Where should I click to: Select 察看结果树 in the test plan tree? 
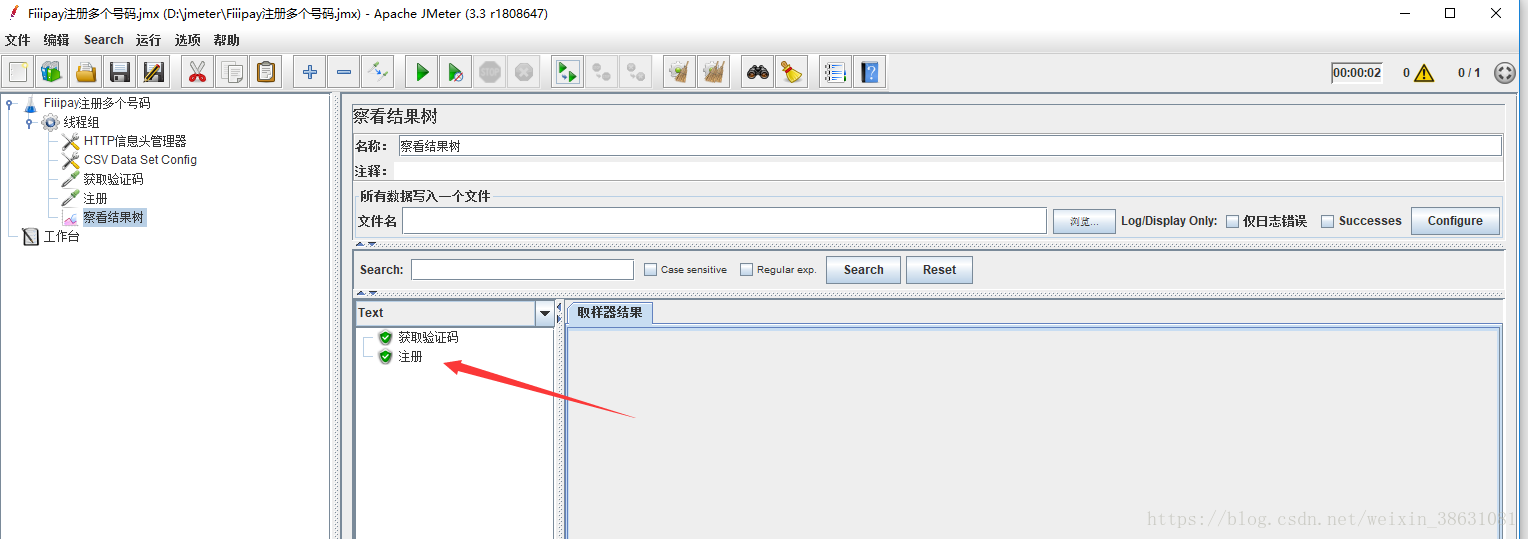pyautogui.click(x=113, y=217)
